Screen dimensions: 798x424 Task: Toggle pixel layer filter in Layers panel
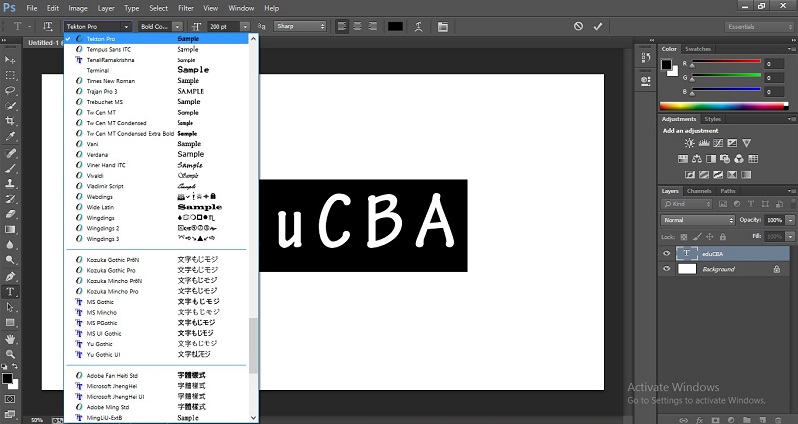tap(723, 204)
